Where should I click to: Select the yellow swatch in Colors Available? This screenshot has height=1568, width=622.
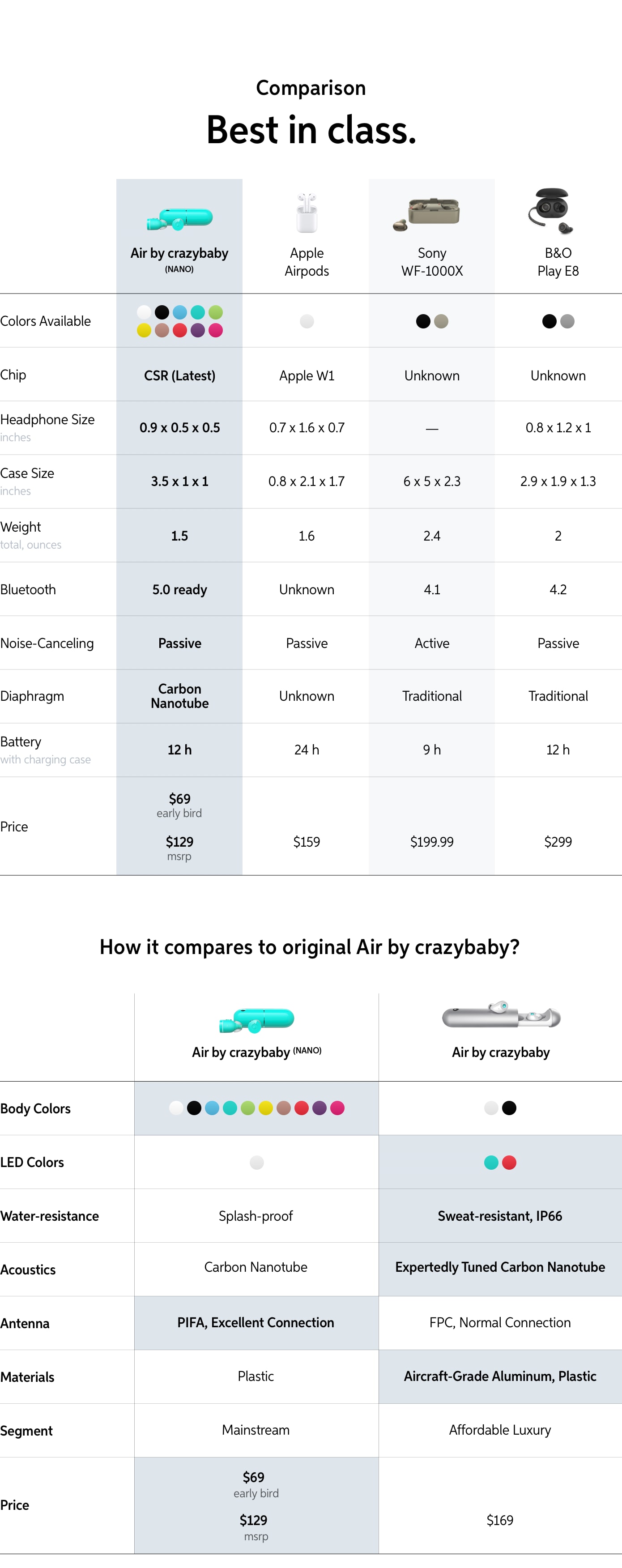[144, 331]
